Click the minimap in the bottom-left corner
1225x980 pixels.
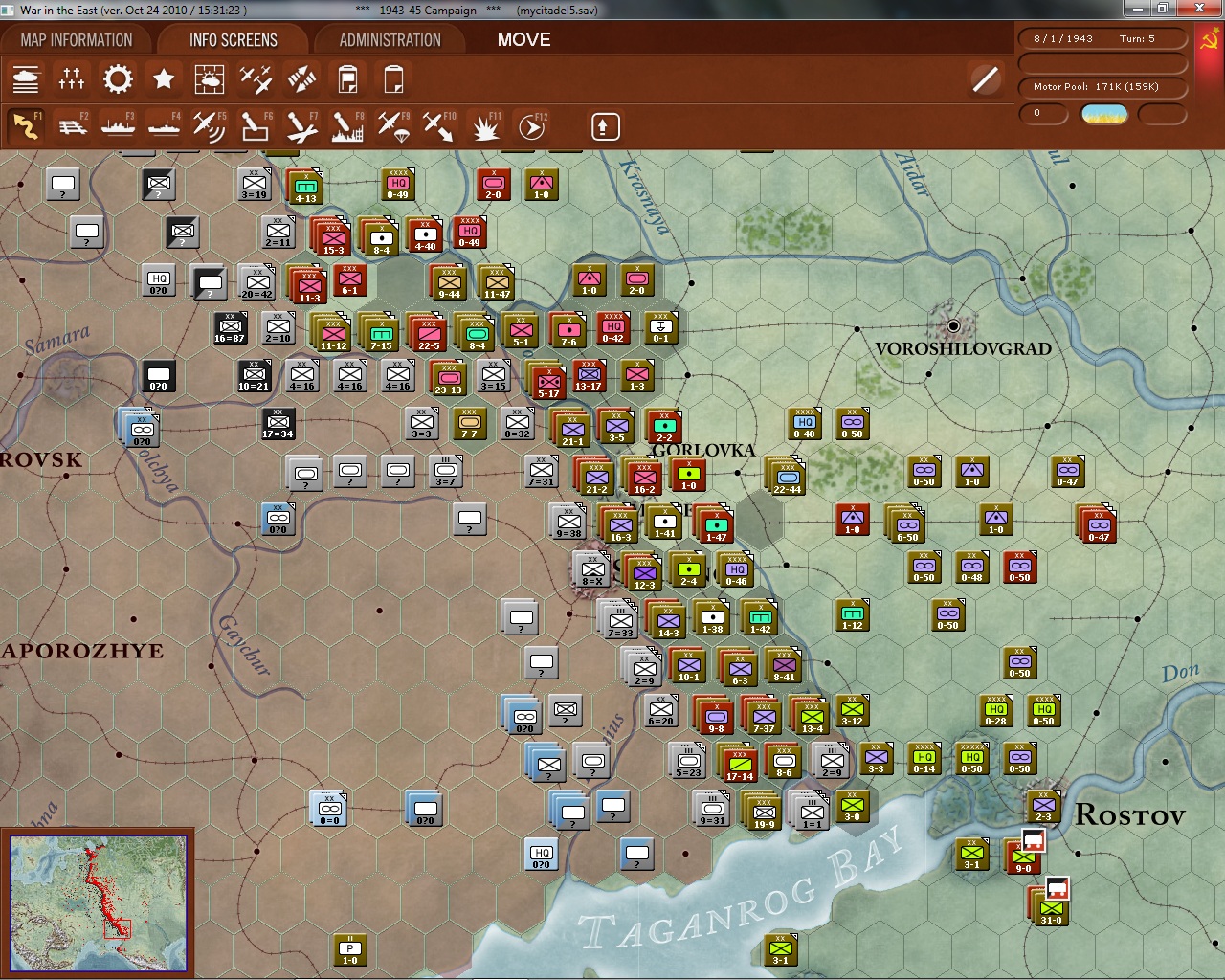coord(98,902)
